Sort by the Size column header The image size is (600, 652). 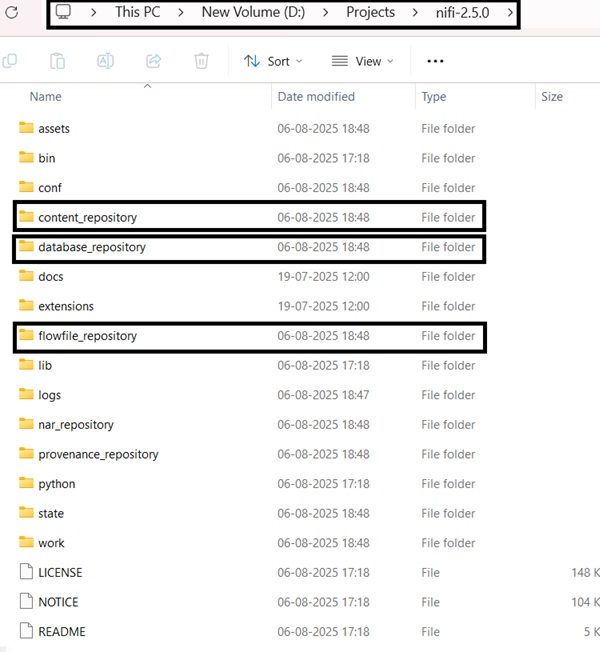coord(552,96)
